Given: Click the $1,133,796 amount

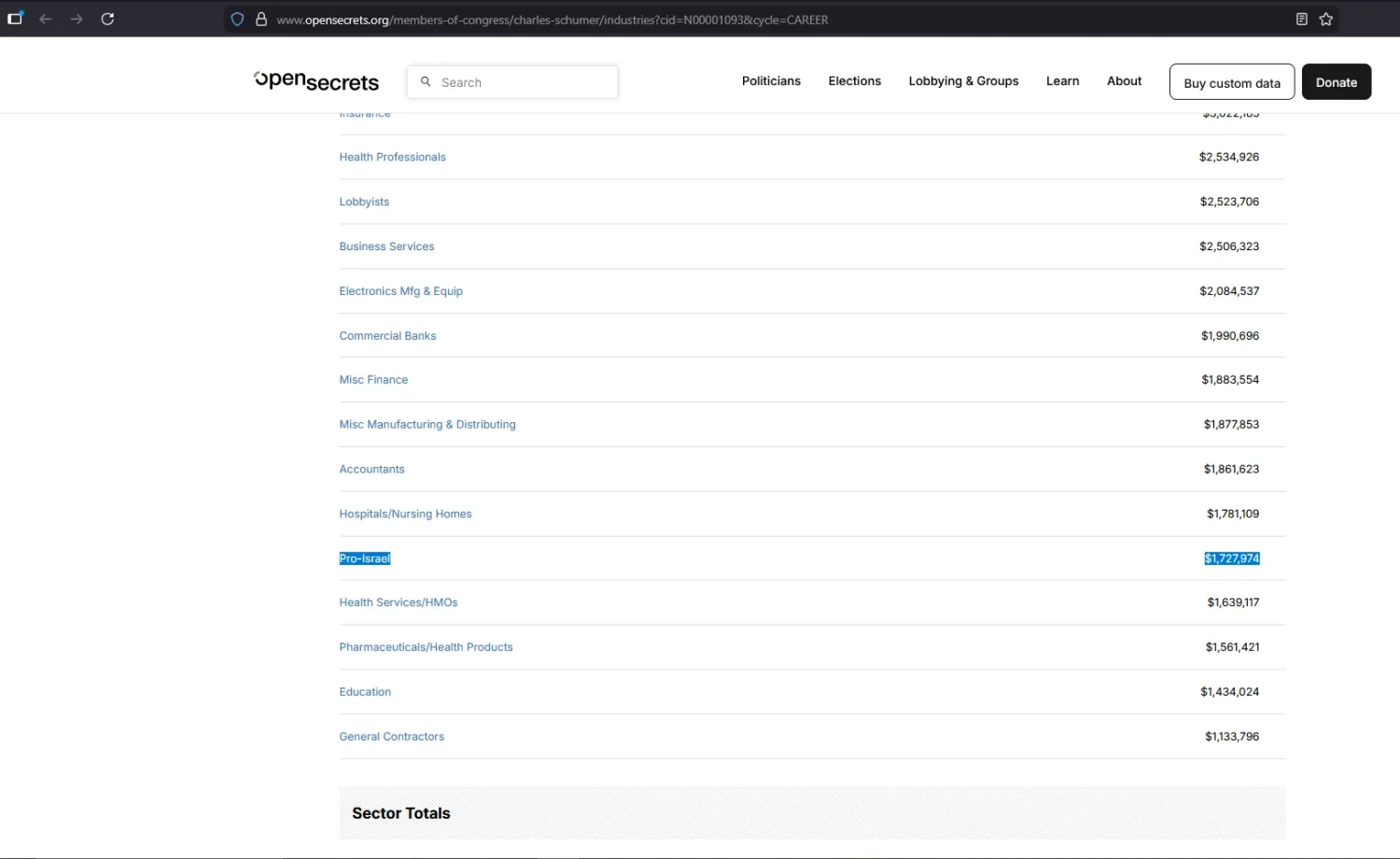Looking at the screenshot, I should point(1232,737).
